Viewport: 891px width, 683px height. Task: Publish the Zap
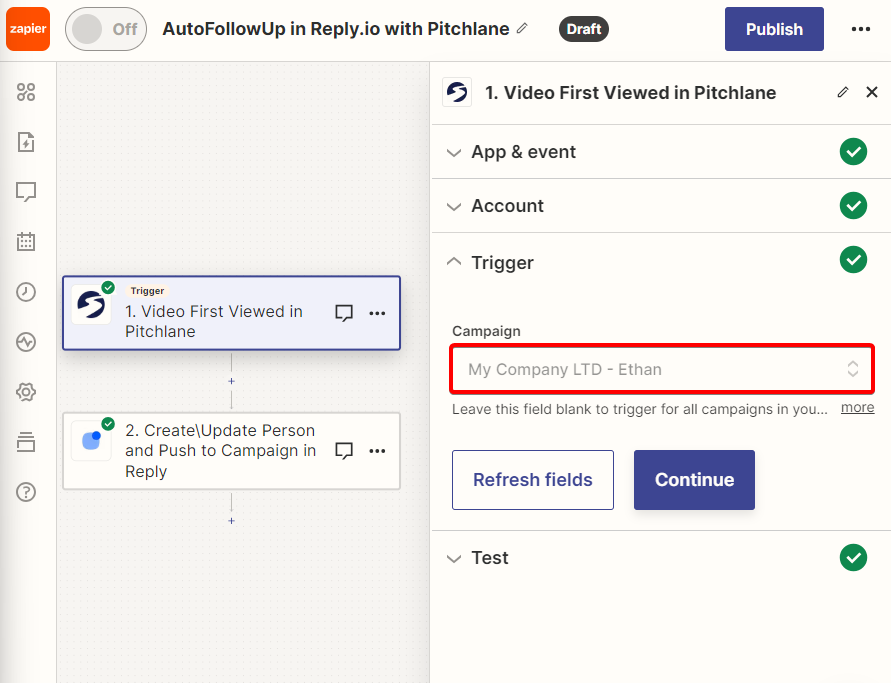(774, 29)
